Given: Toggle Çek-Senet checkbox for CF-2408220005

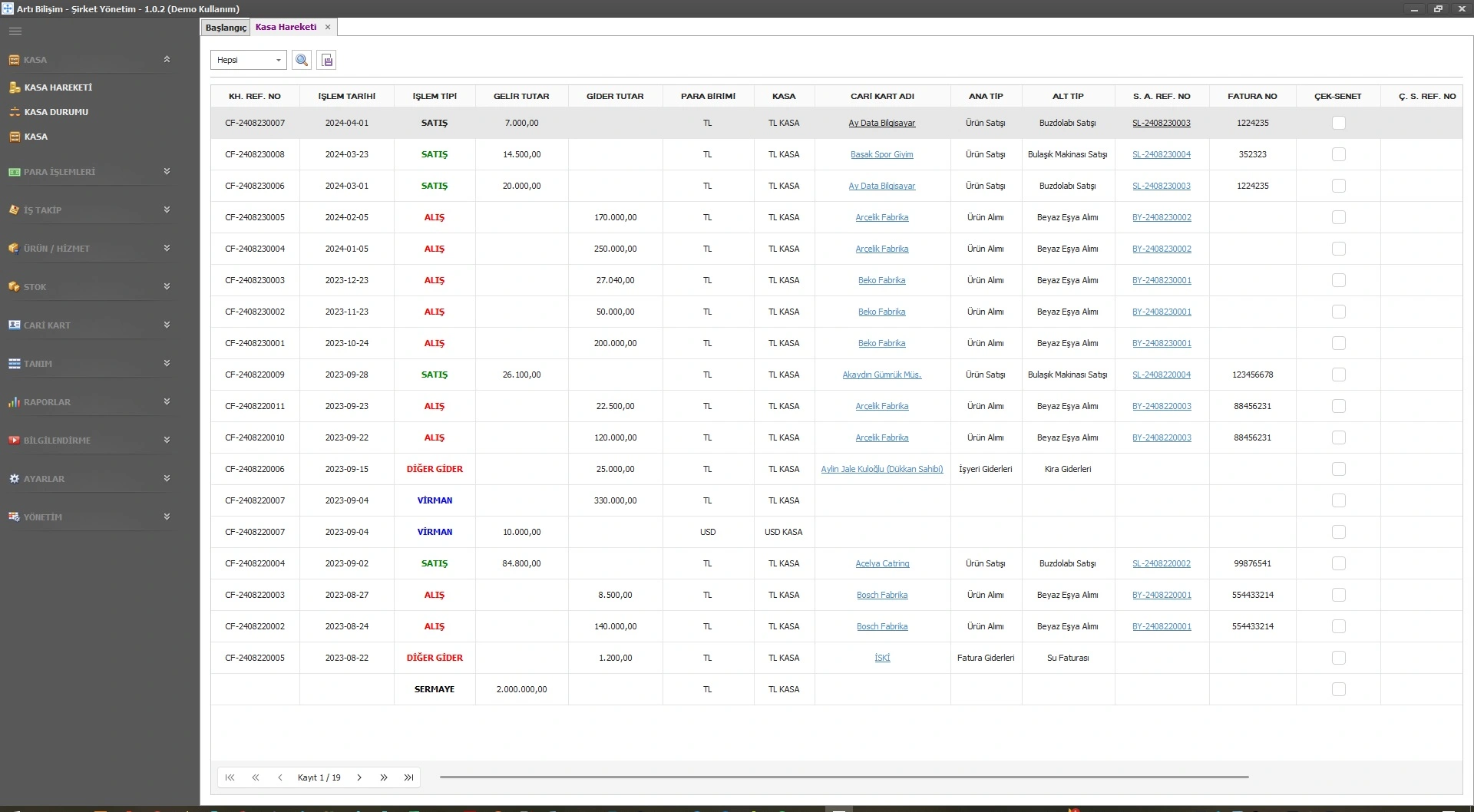Looking at the screenshot, I should (1338, 658).
